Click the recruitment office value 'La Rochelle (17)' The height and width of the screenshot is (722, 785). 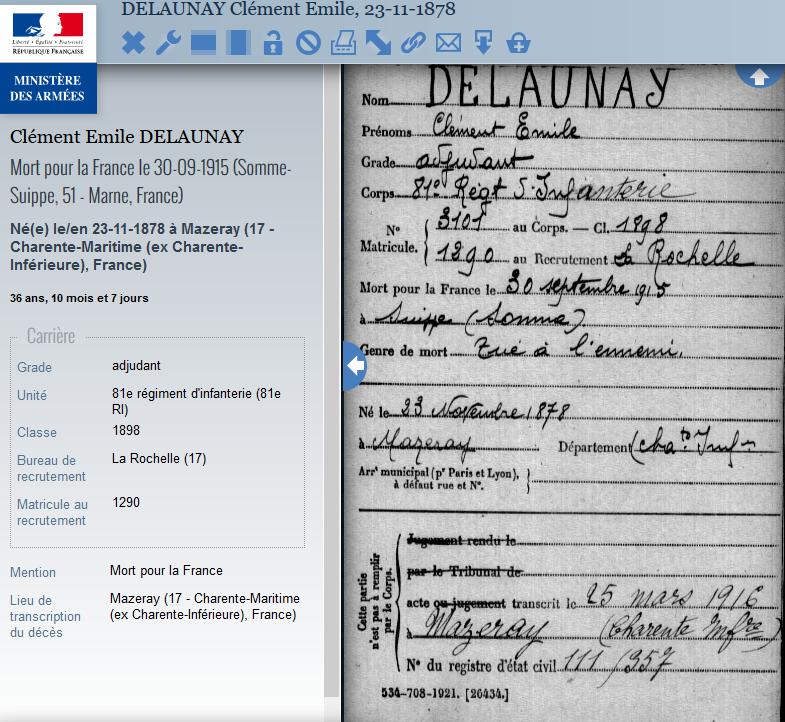[159, 459]
